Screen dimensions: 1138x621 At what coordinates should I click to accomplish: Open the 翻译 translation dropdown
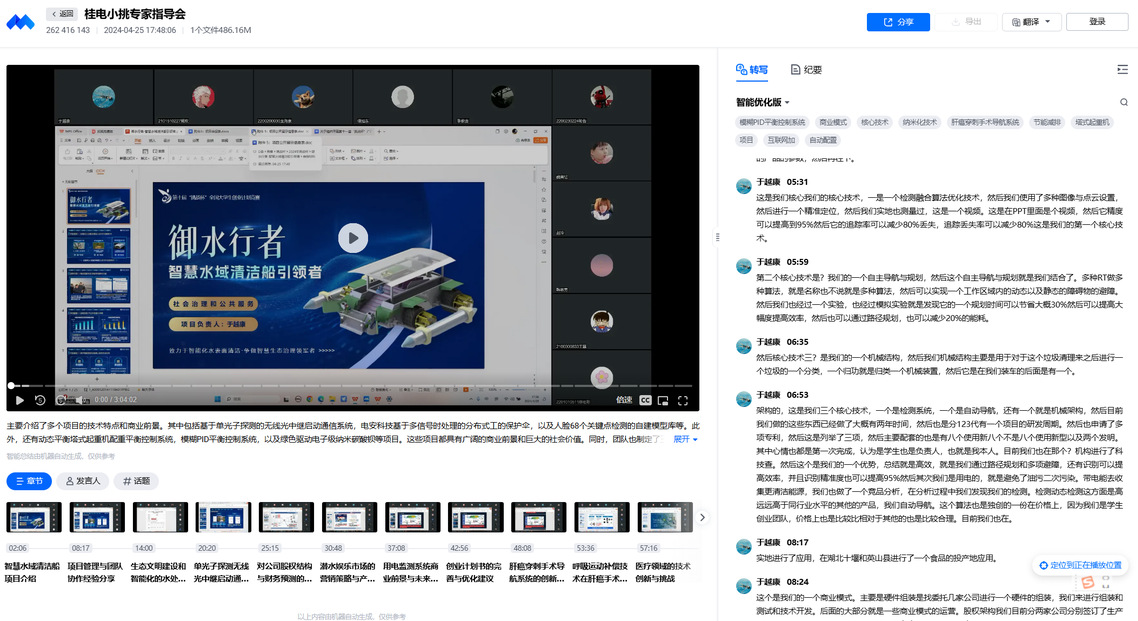coord(1030,22)
